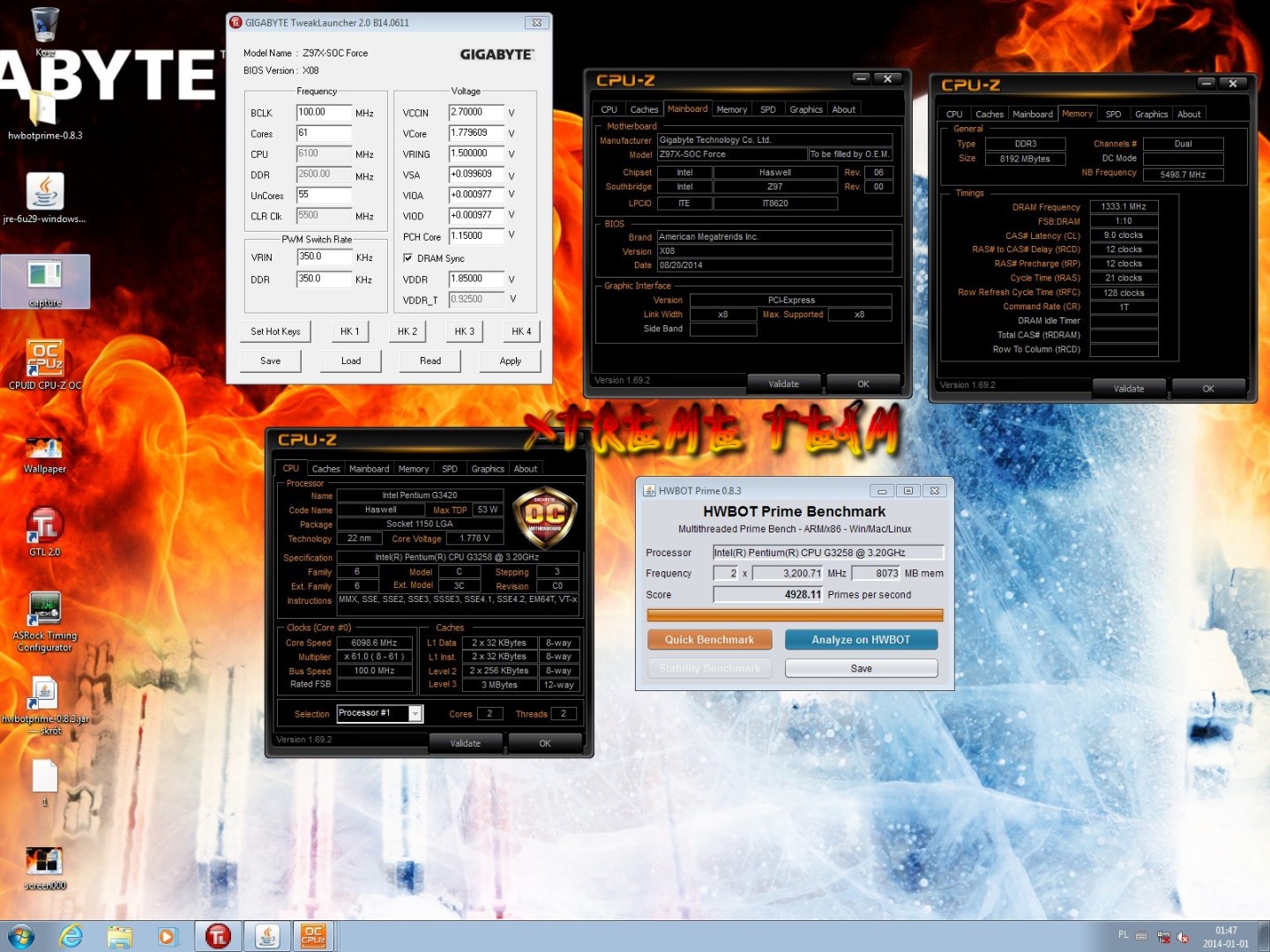Click the PCH Core voltage field

point(476,236)
